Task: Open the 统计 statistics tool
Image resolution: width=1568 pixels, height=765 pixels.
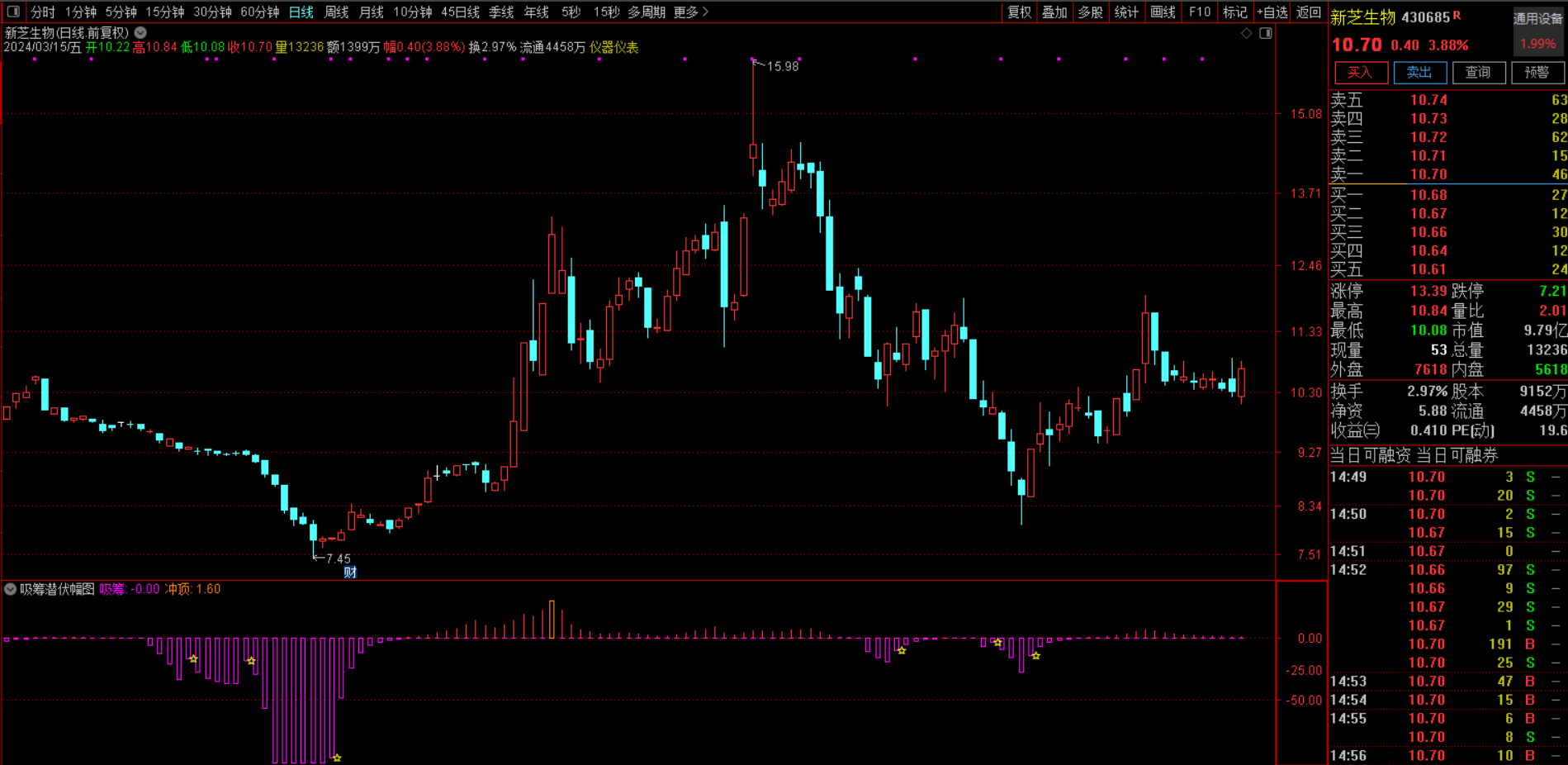Action: (1126, 12)
